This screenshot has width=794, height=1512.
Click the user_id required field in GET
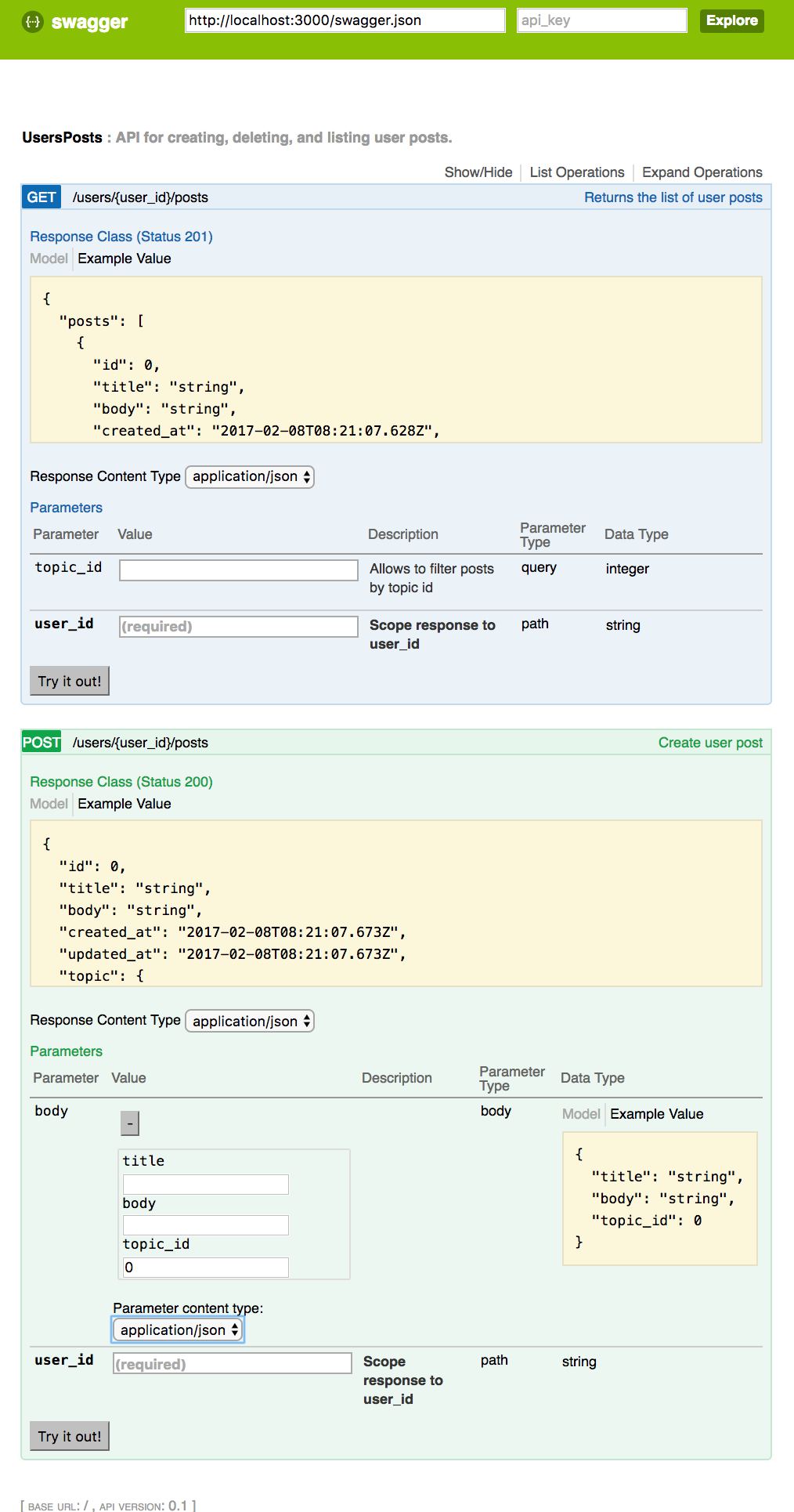pos(239,627)
